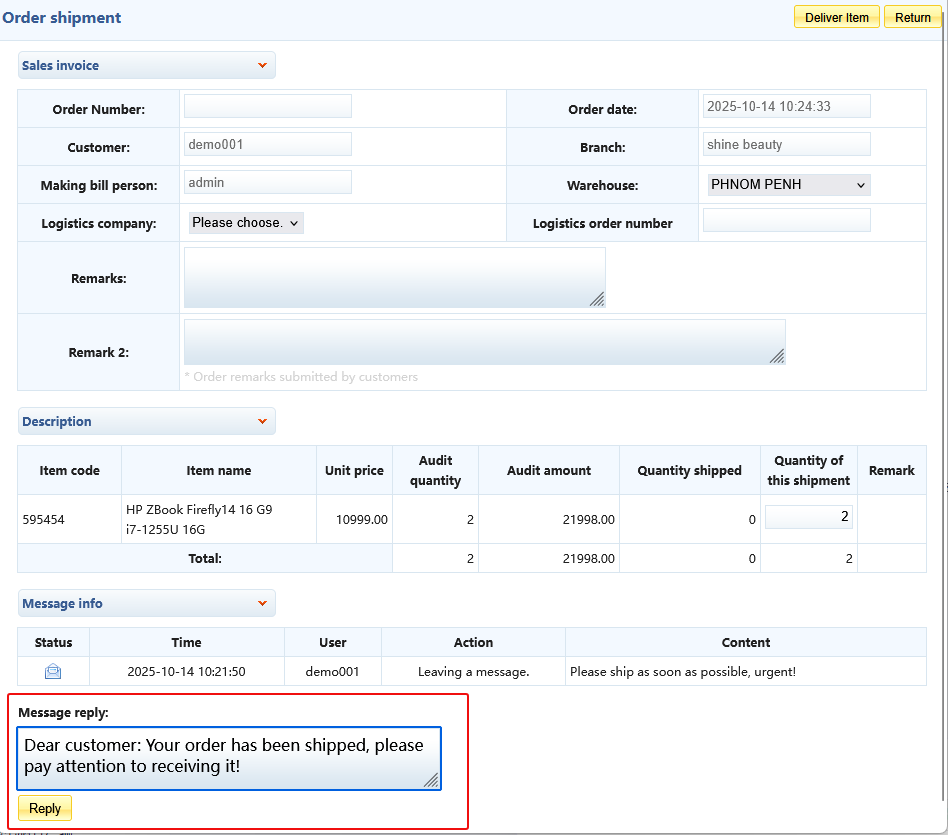The image size is (948, 835).
Task: Click the Branch field showing shine beauty
Action: coord(786,144)
